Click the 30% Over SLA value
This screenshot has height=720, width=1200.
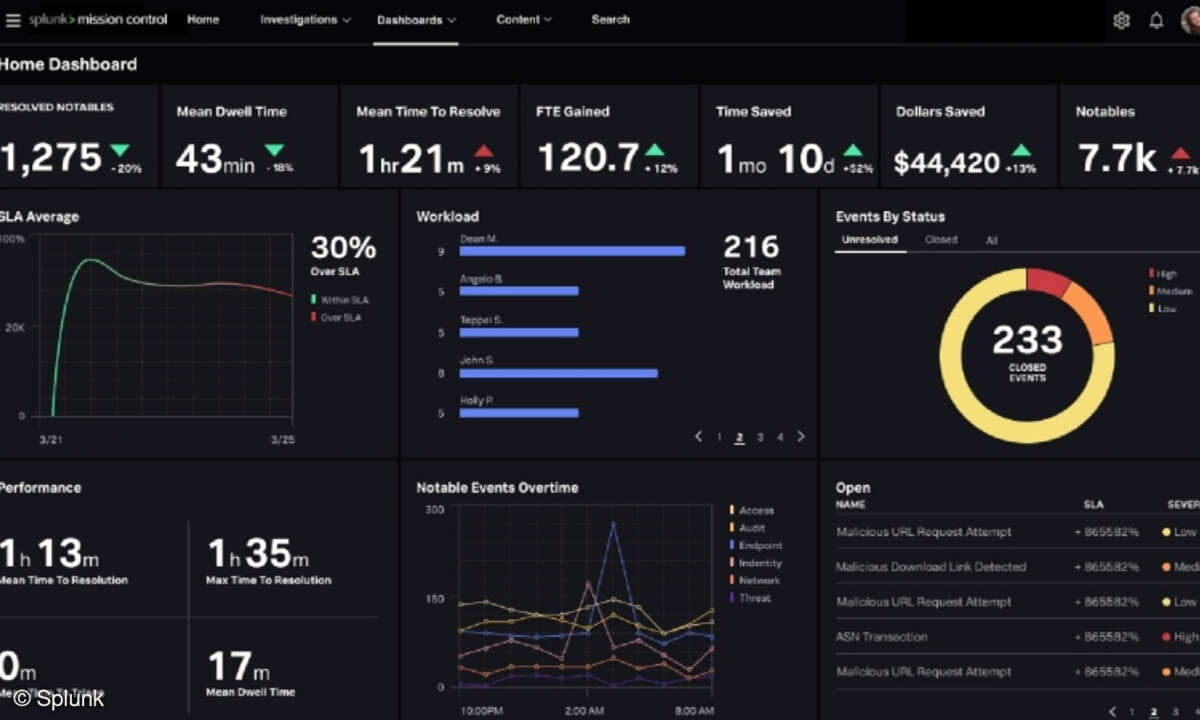click(x=343, y=248)
